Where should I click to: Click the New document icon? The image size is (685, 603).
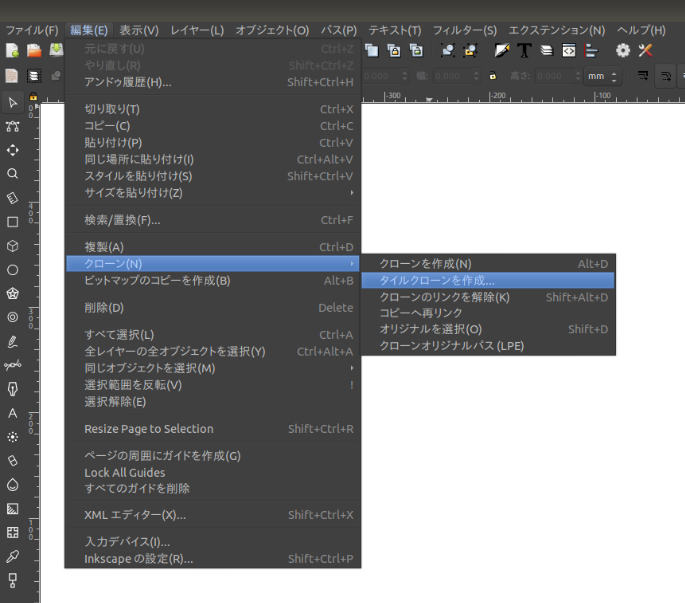pos(12,50)
